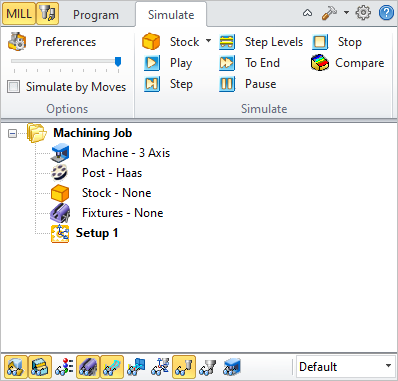Toggle tool holder visibility in bottom bar

208,367
